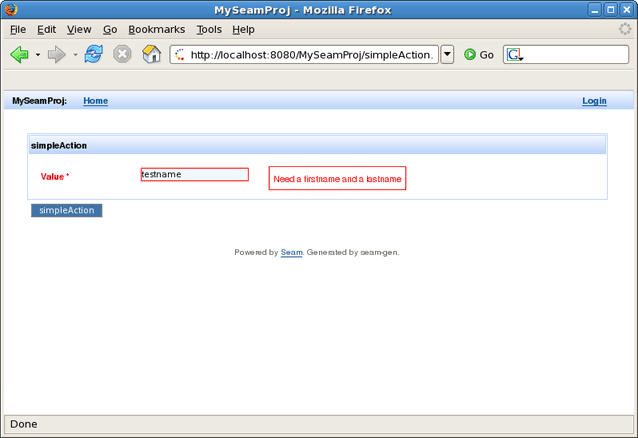This screenshot has width=638, height=438.
Task: Minimize the Firefox window
Action: click(595, 9)
